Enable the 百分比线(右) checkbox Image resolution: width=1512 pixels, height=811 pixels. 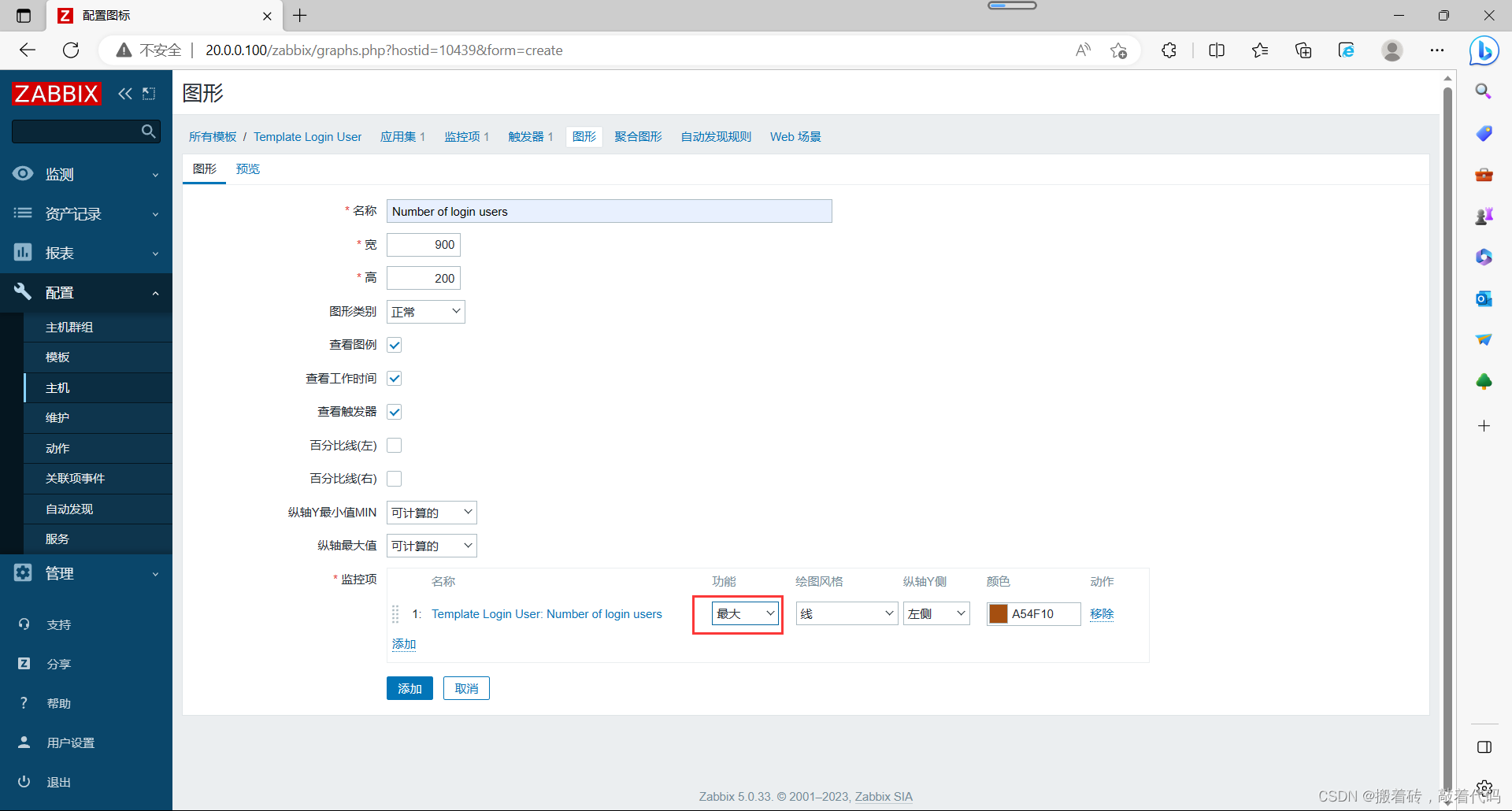click(x=395, y=479)
